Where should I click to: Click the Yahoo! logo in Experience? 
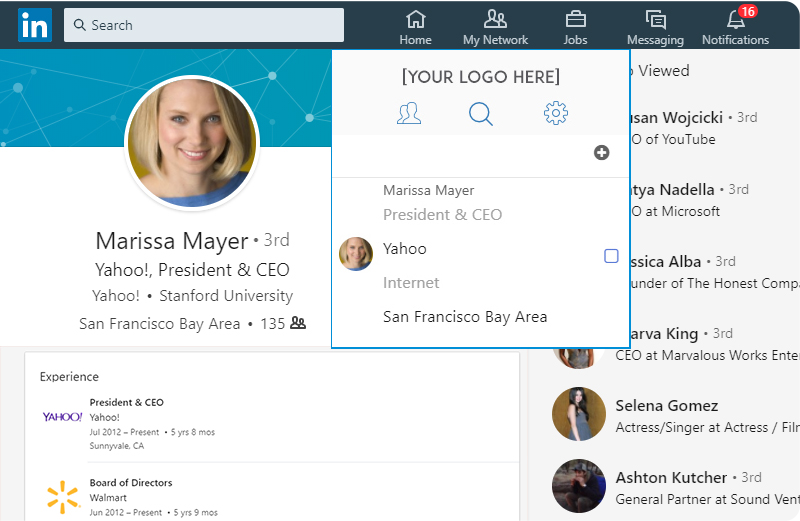(62, 417)
